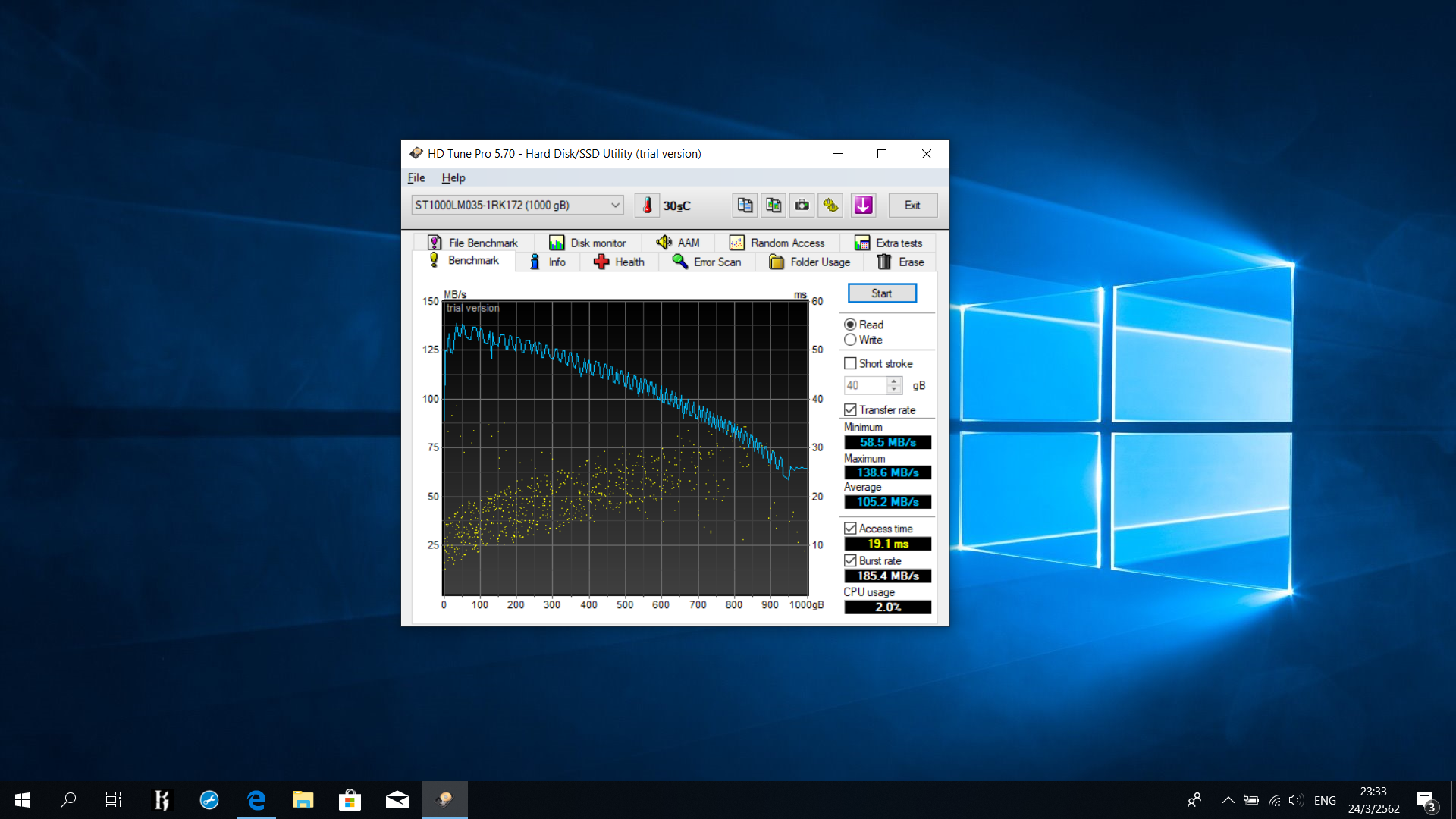Image resolution: width=1456 pixels, height=819 pixels.
Task: Open the Action Center notifications icon
Action: pos(1426,800)
